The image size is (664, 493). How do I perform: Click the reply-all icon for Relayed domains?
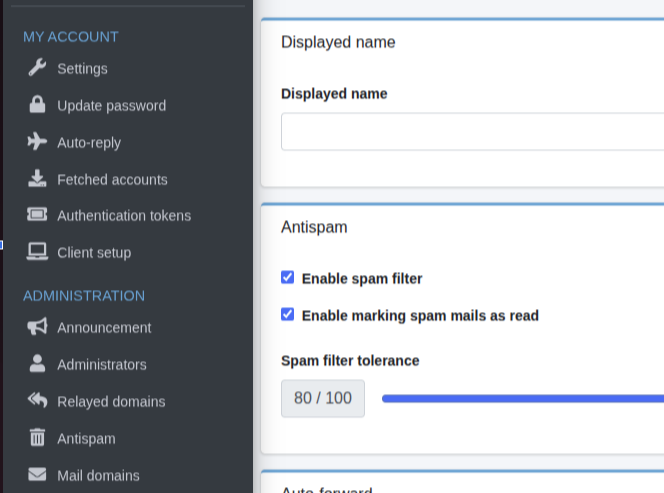(x=37, y=400)
